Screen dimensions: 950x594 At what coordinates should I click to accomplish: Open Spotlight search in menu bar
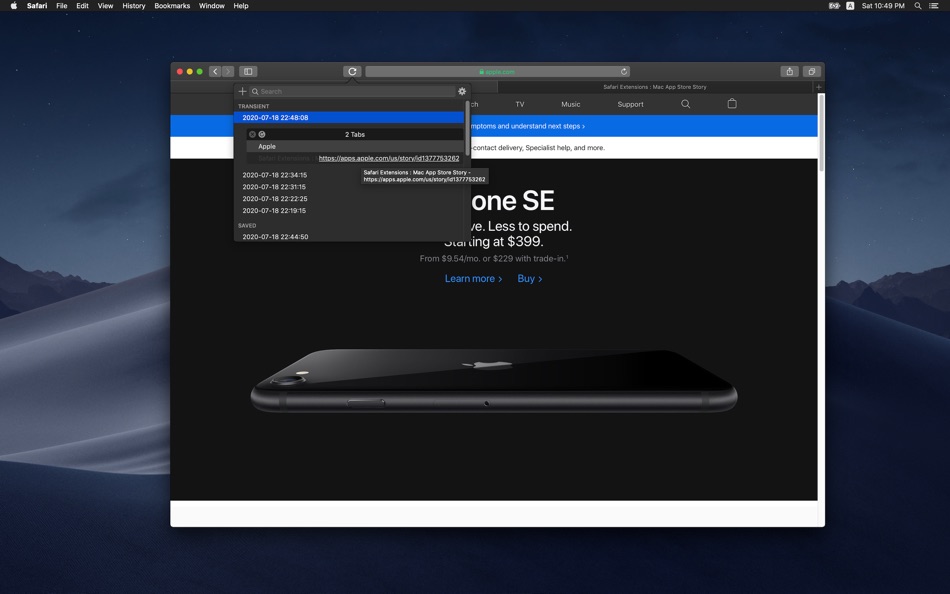point(918,5)
